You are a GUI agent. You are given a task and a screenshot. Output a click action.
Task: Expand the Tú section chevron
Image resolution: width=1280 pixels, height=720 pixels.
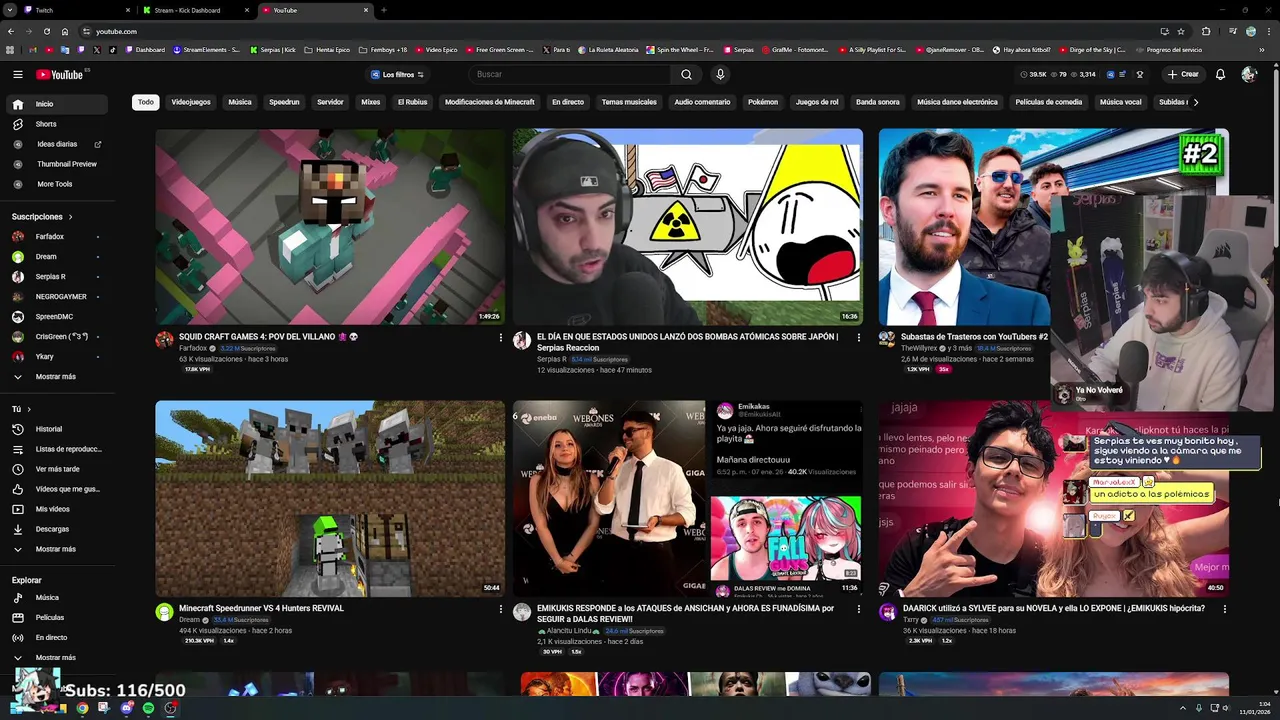(28, 409)
